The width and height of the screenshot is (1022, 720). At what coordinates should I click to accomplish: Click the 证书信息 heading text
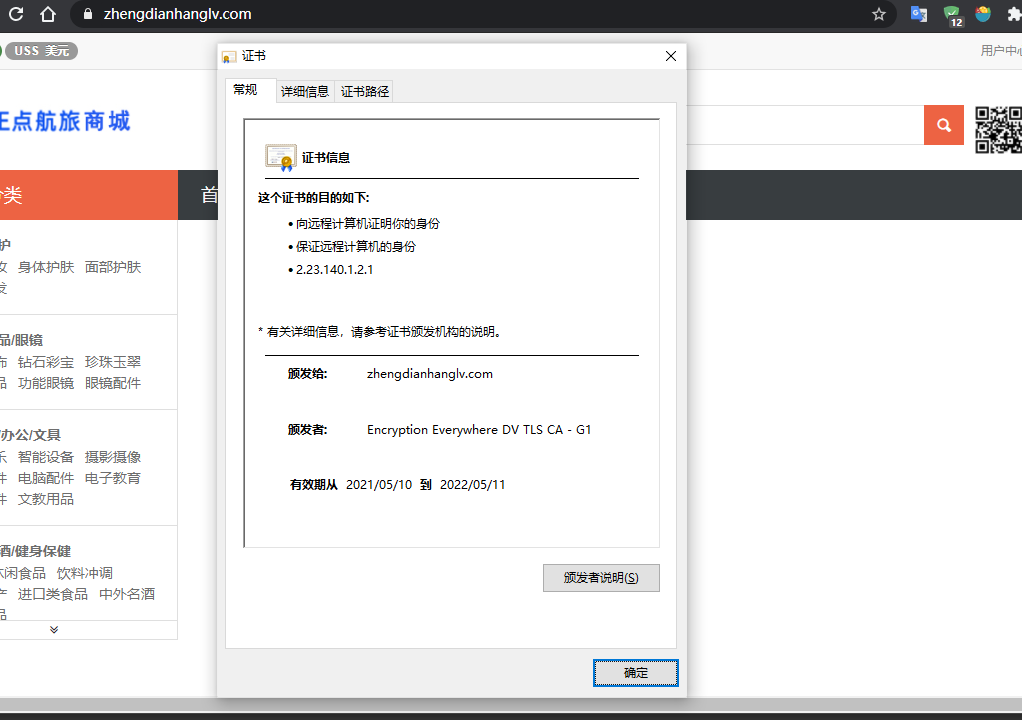[326, 158]
